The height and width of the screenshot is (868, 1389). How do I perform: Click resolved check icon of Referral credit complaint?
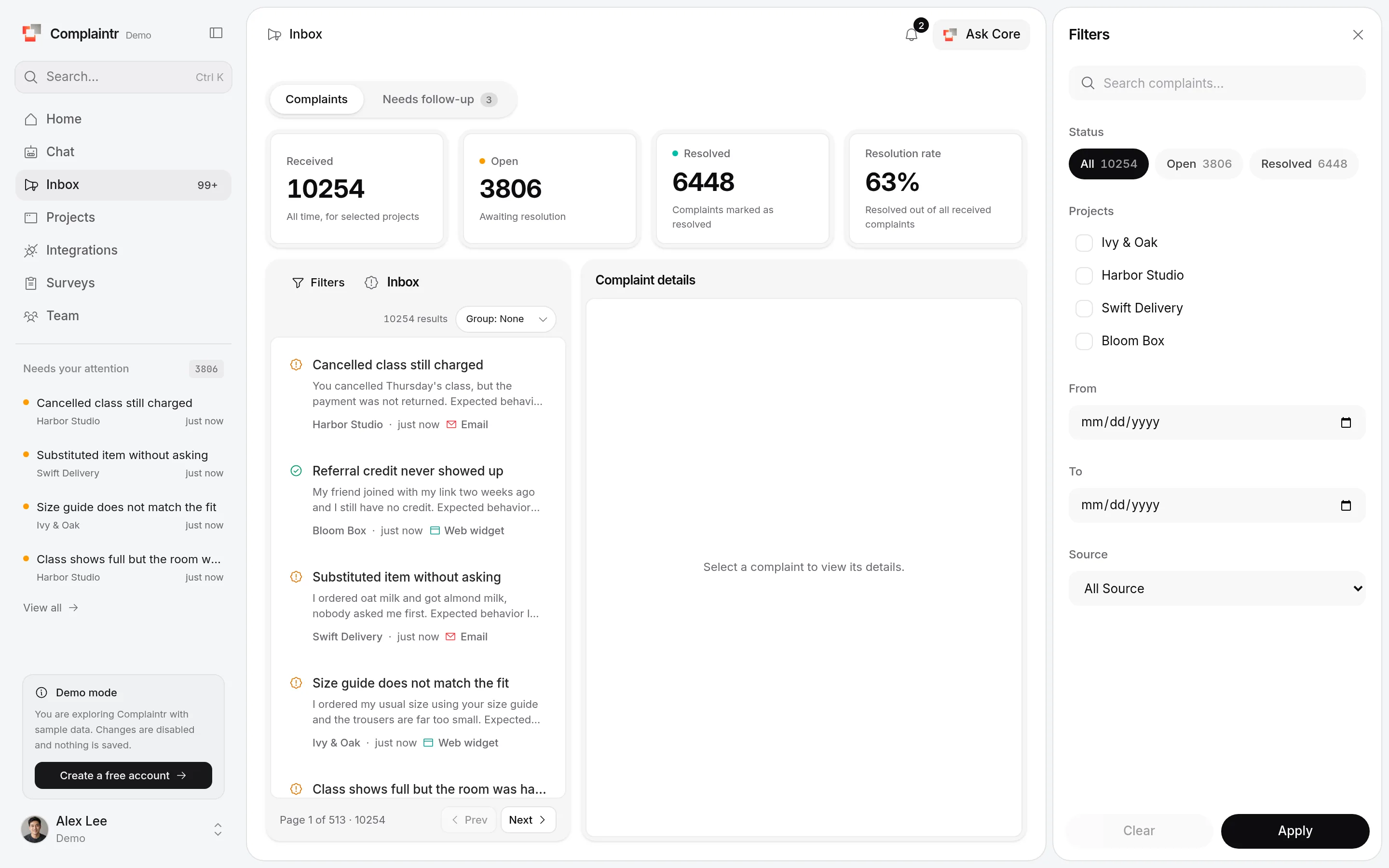tap(296, 471)
